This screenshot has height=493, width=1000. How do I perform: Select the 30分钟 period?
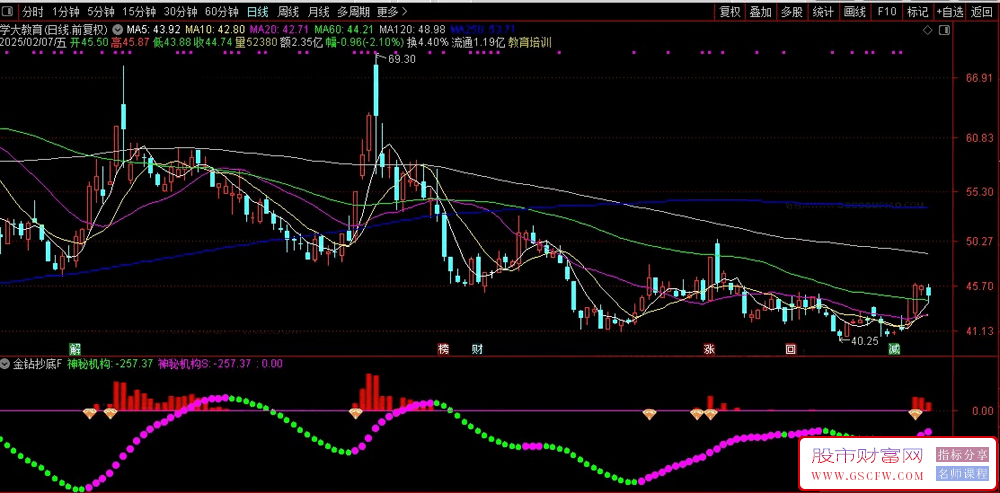point(180,11)
